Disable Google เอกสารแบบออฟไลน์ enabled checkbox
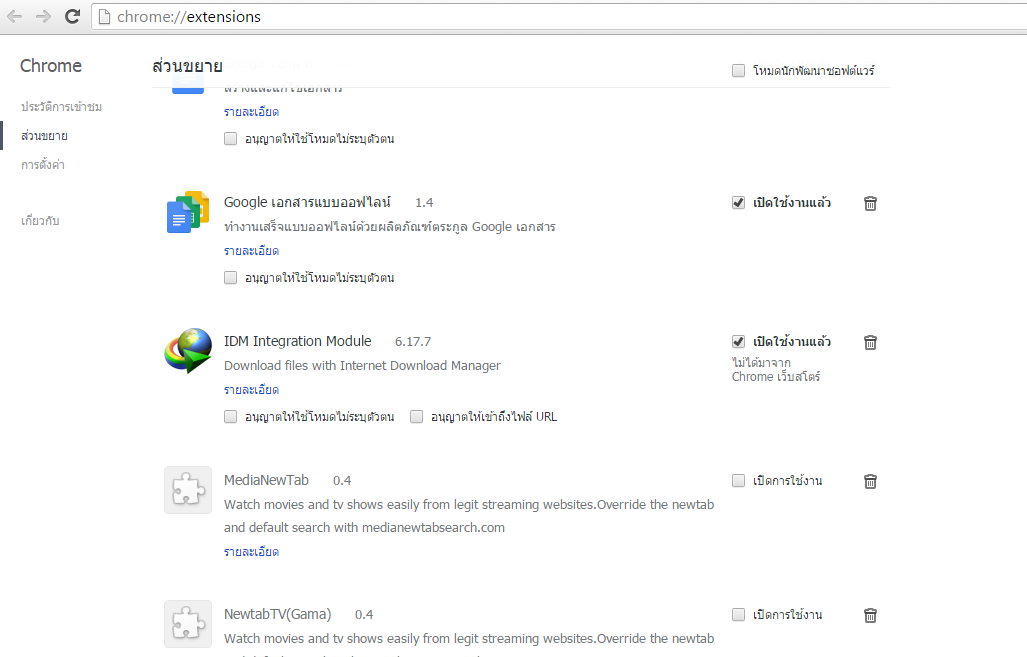Screen dimensions: 1027x657 coord(738,202)
